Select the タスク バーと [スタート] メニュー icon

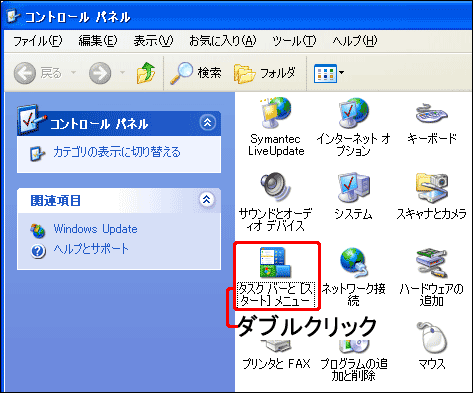(276, 263)
